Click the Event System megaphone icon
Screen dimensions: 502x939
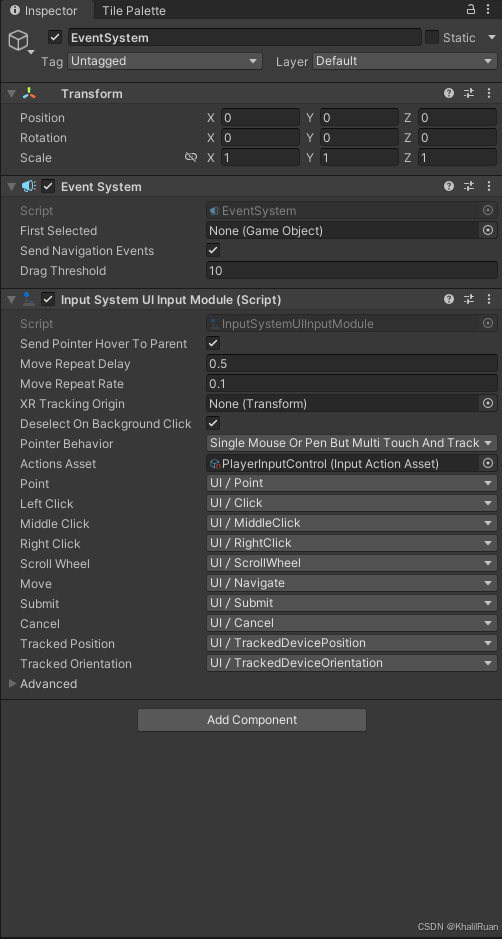click(29, 186)
